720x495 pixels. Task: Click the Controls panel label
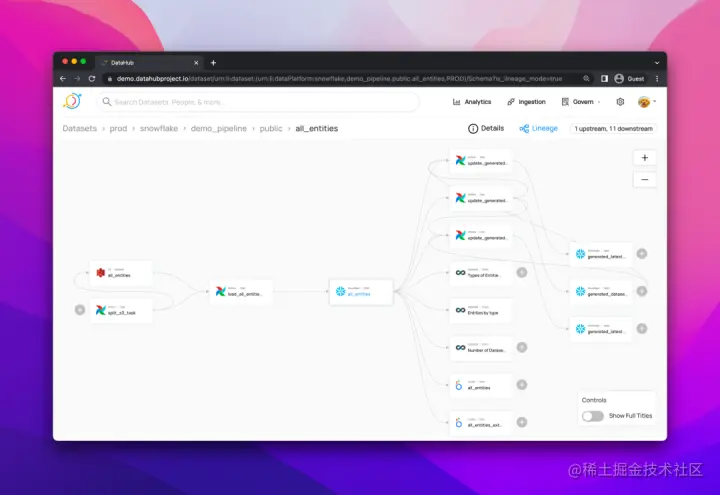click(x=594, y=400)
